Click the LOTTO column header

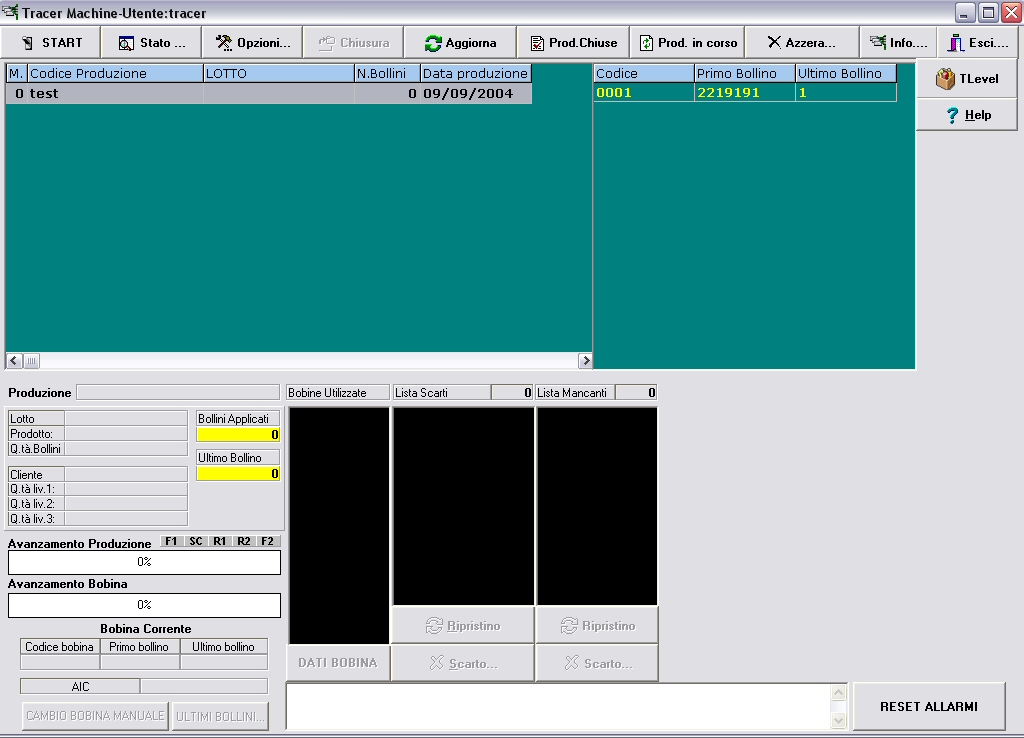pyautogui.click(x=279, y=73)
